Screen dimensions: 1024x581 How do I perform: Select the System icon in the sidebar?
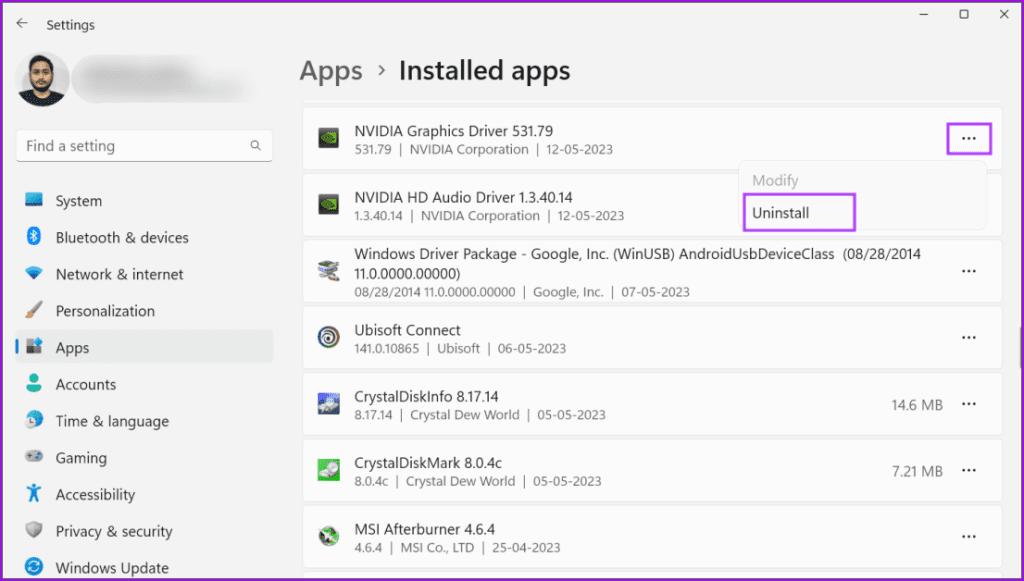(x=34, y=200)
